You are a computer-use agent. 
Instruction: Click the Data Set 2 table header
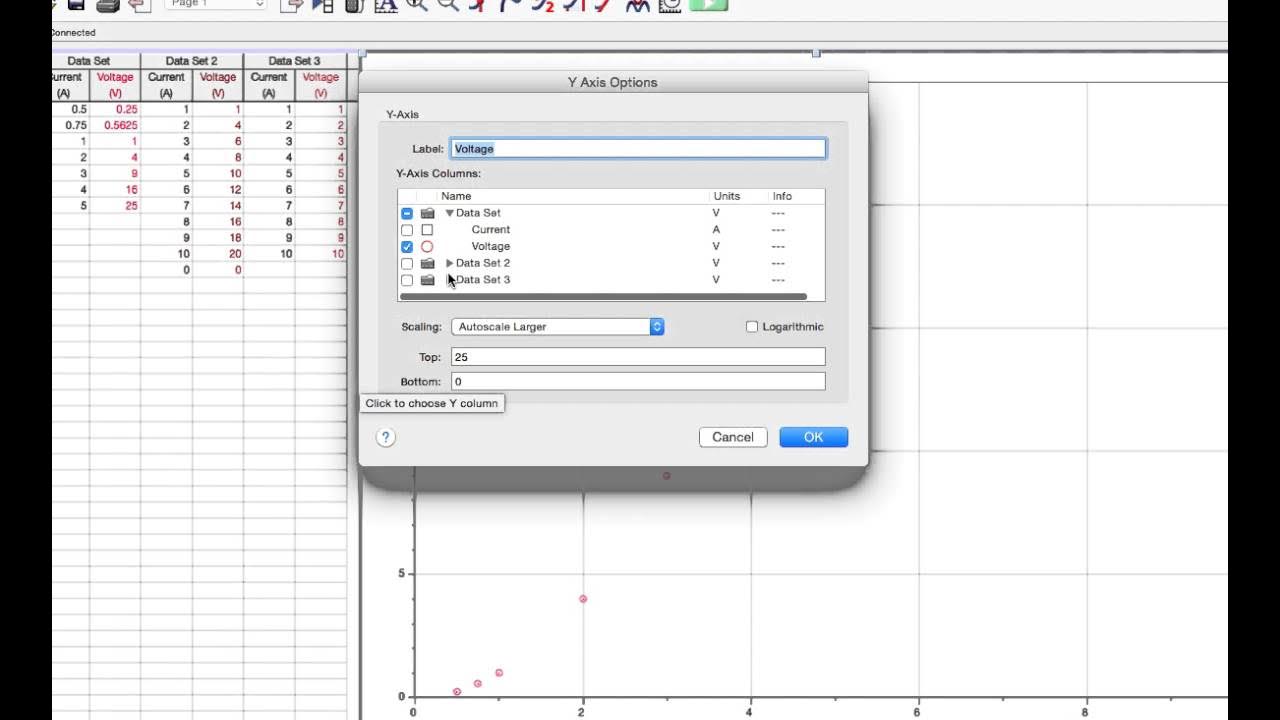pos(191,61)
